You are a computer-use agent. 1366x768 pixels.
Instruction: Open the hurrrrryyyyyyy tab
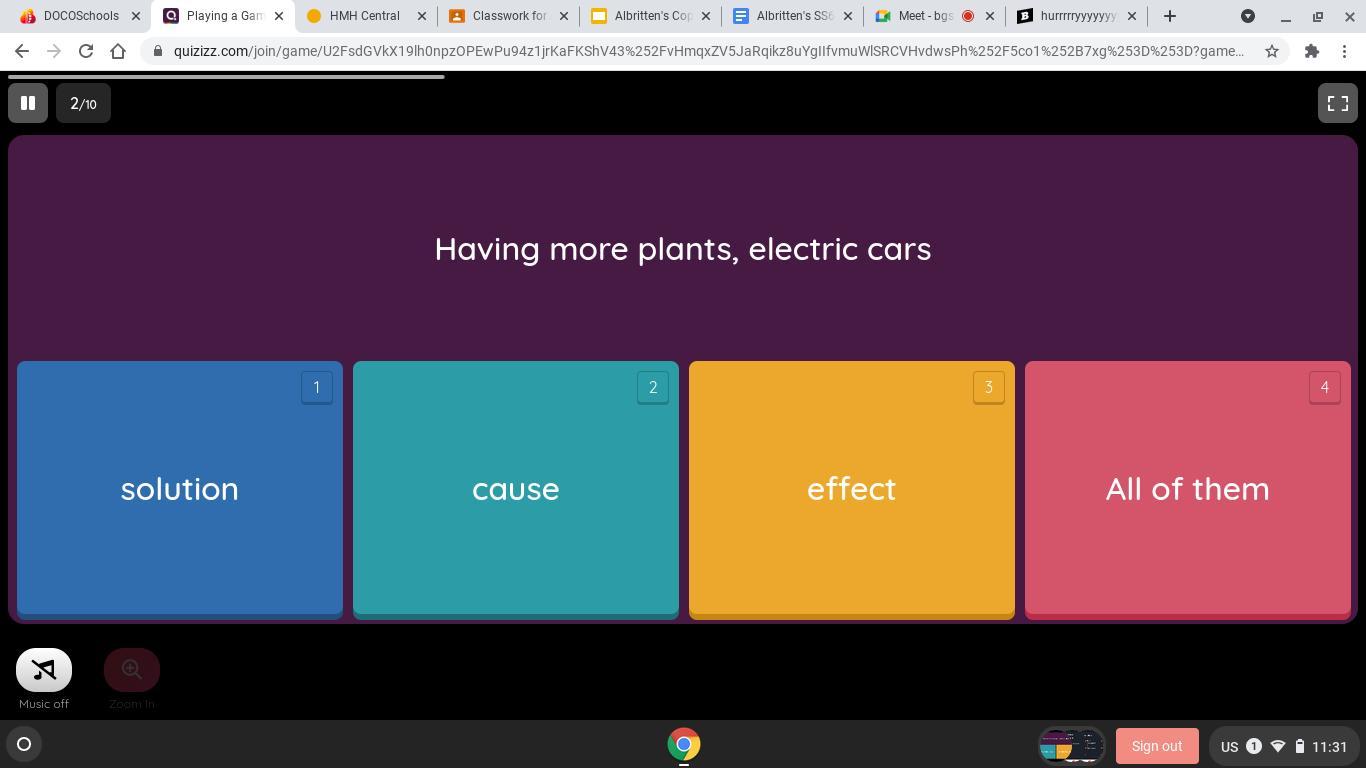(1078, 16)
